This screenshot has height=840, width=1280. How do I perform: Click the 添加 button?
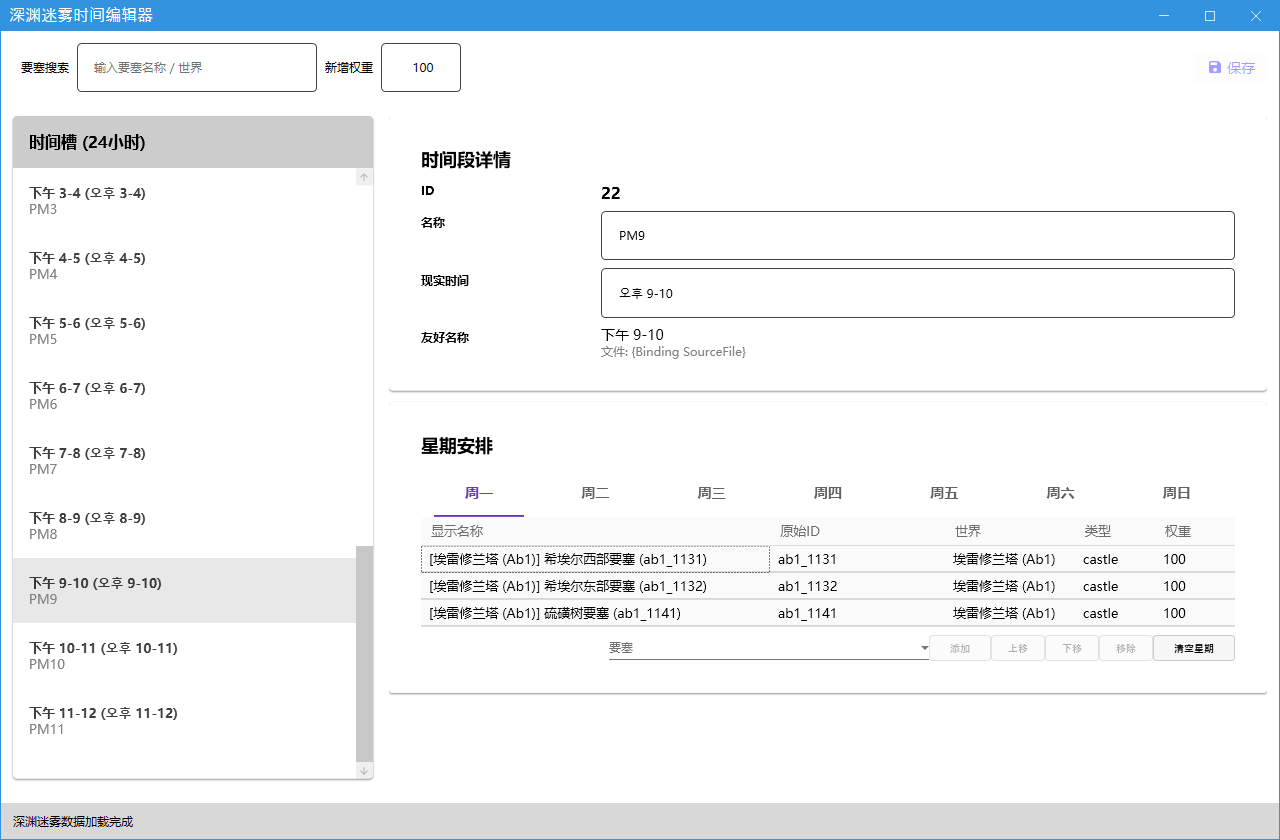(960, 648)
